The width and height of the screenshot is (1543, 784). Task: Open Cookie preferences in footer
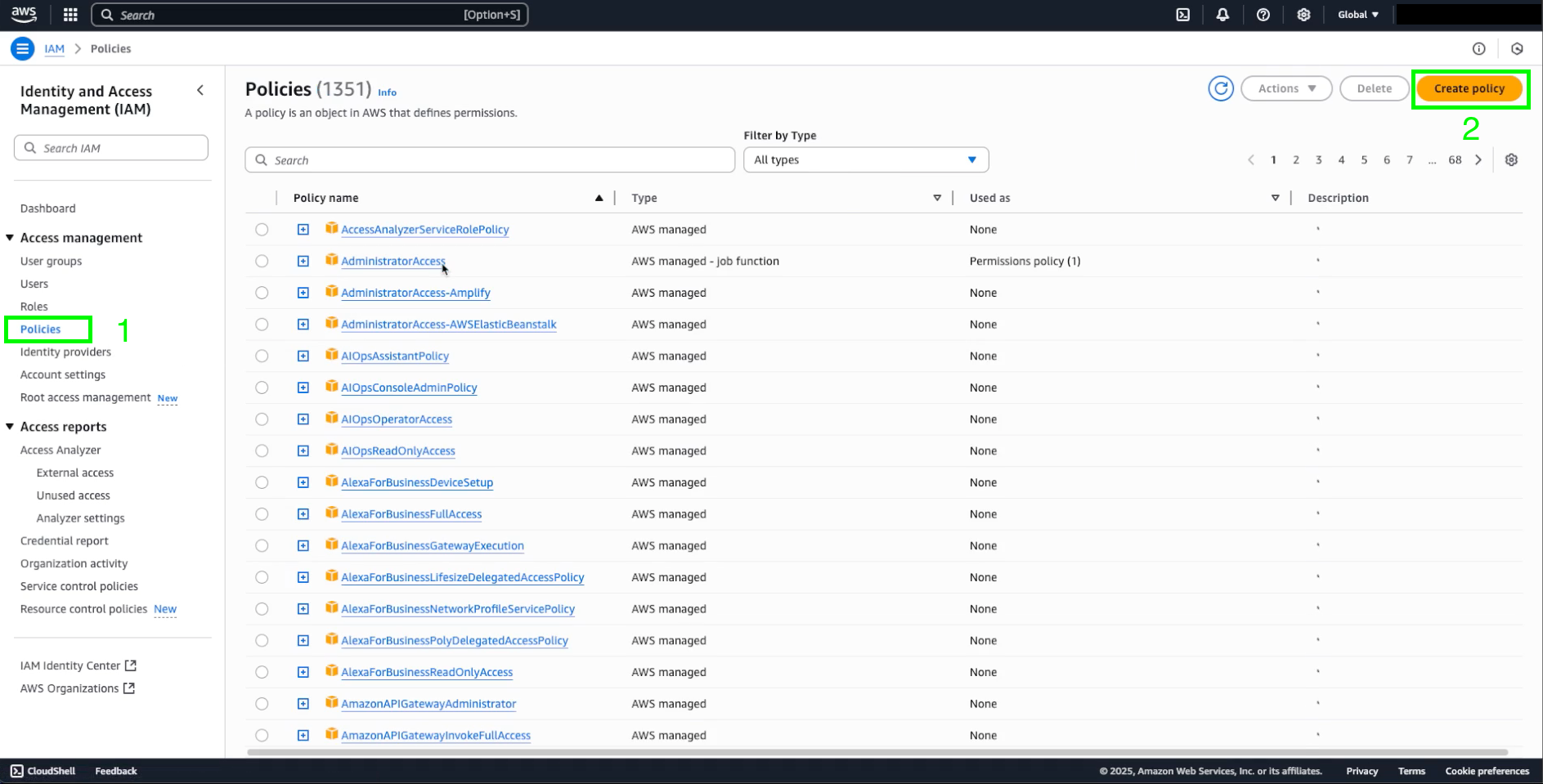[x=1487, y=771]
